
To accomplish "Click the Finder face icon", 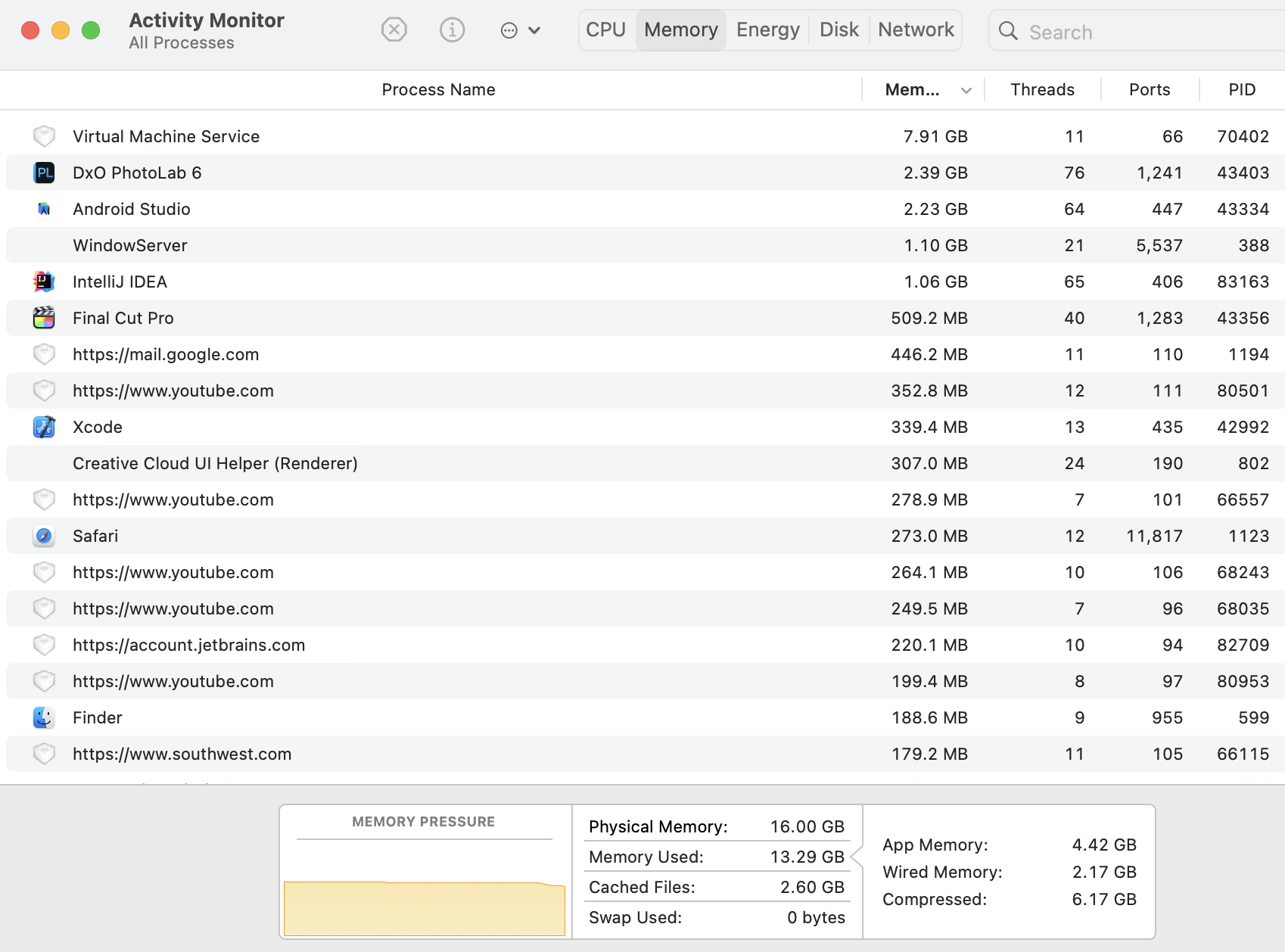I will coord(45,717).
